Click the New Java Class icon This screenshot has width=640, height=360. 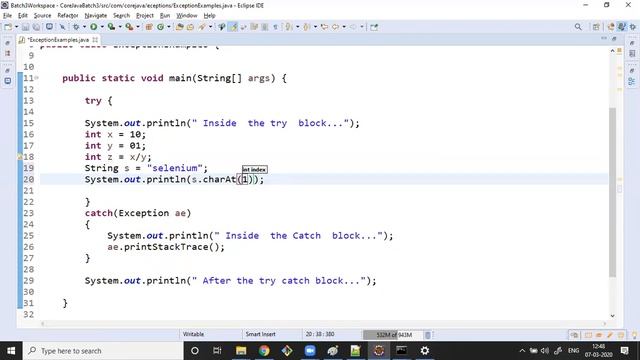[160, 27]
